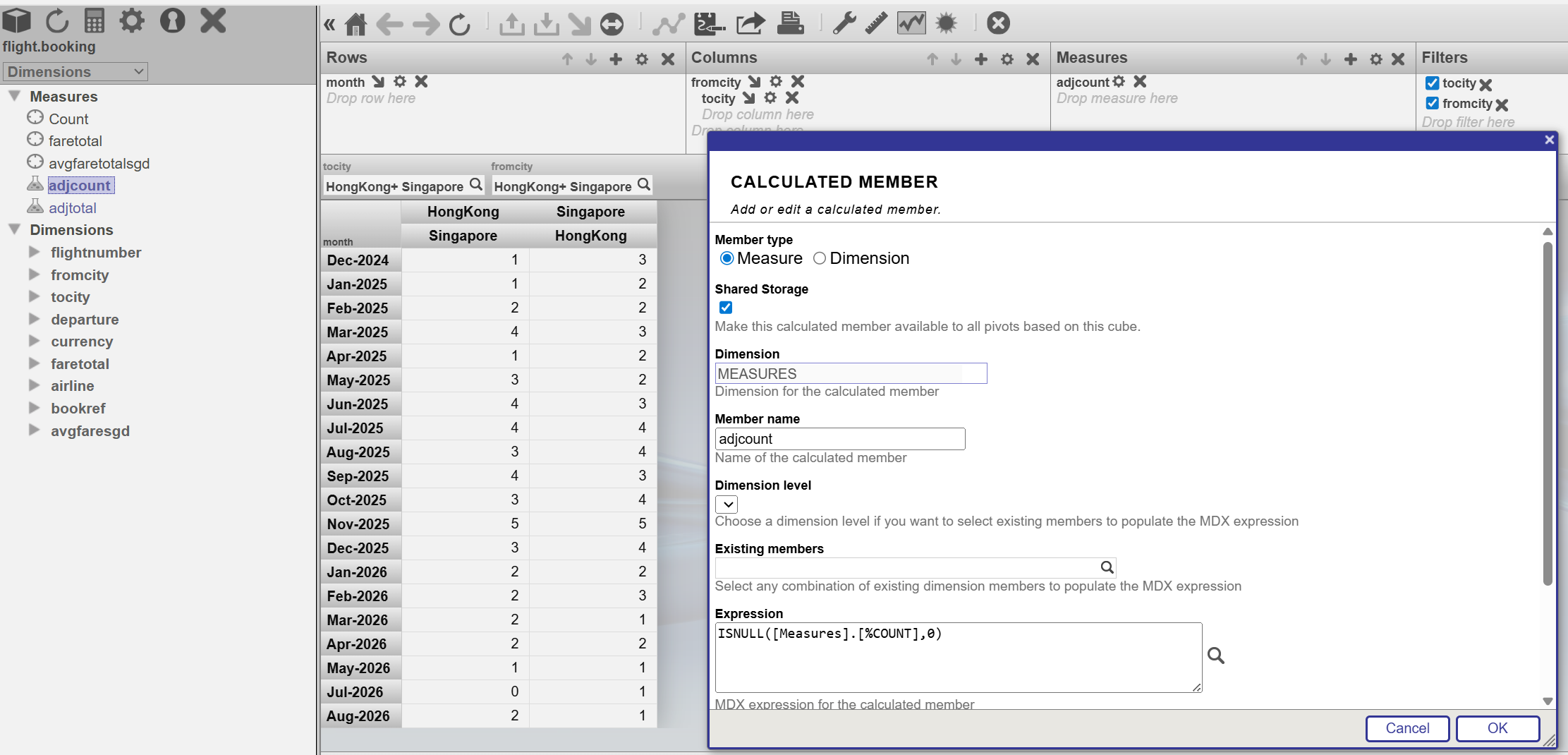Select the adjtotal measure in the tree
The image size is (1568, 755).
pyautogui.click(x=72, y=208)
